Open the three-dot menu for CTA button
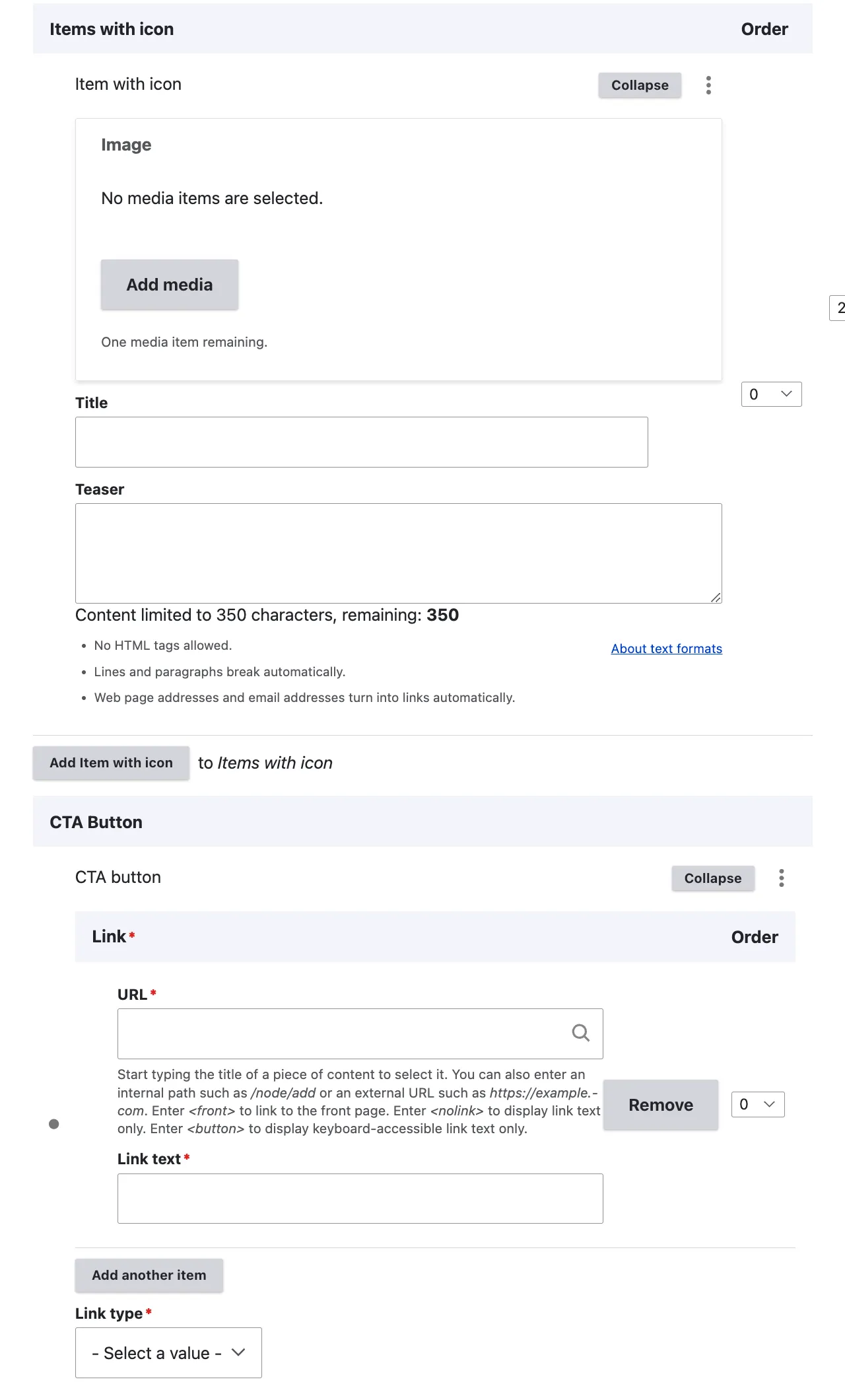This screenshot has width=845, height=1400. tap(782, 878)
